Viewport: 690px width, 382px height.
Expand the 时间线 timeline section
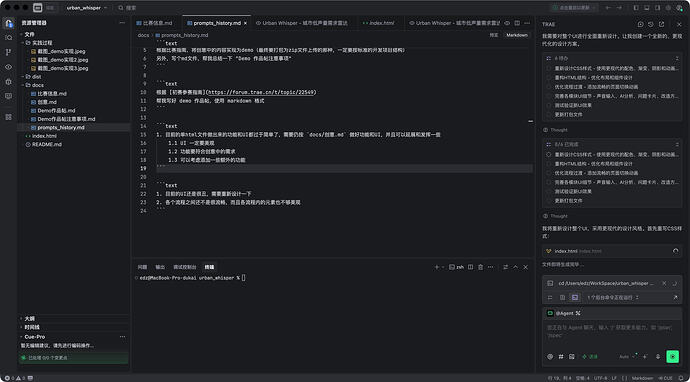(32, 327)
